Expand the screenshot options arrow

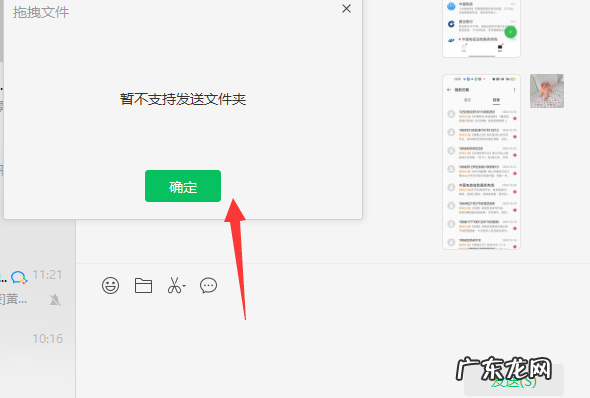pyautogui.click(x=184, y=286)
